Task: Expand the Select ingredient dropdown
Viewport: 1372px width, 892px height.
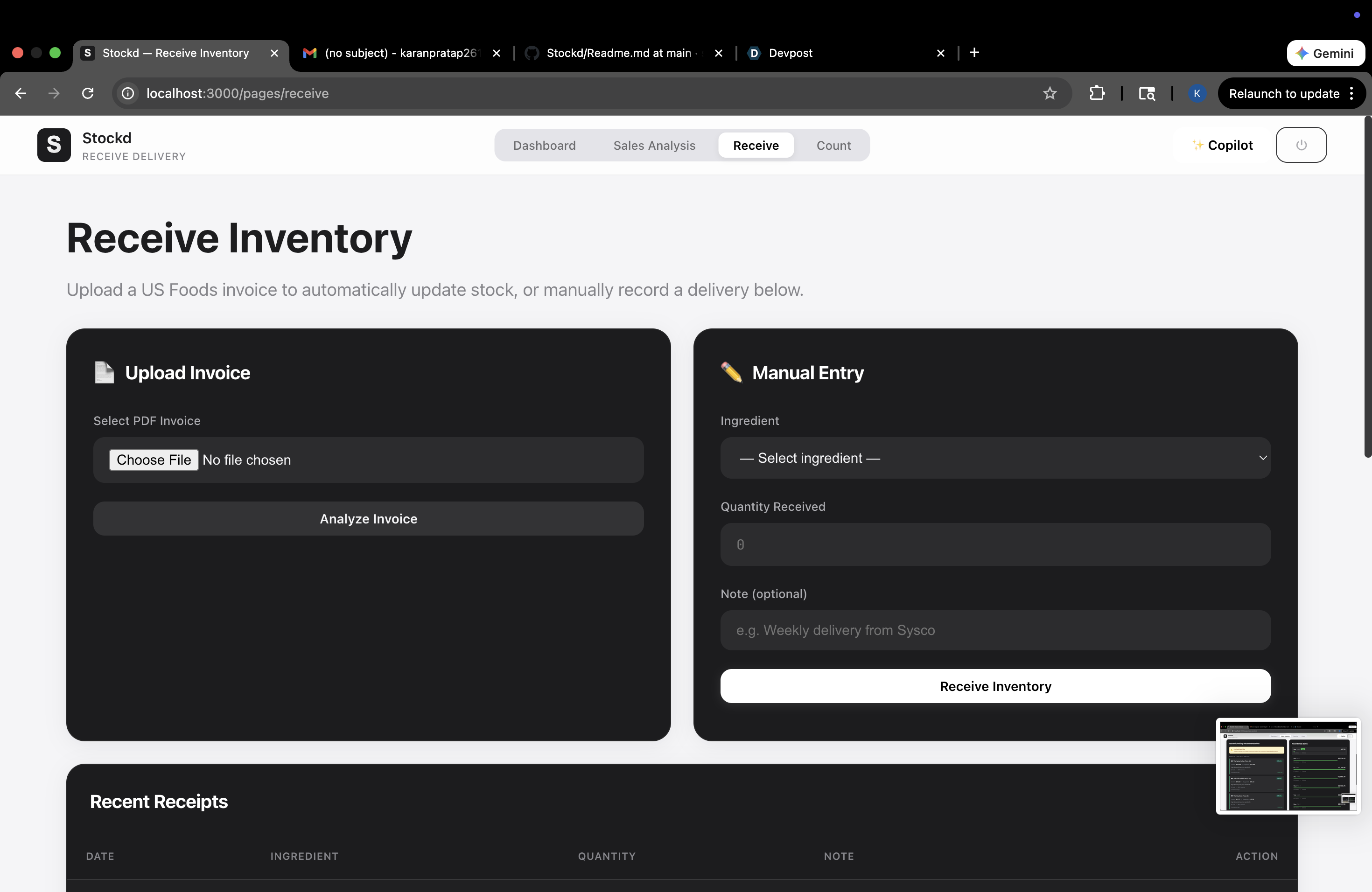Action: click(995, 458)
